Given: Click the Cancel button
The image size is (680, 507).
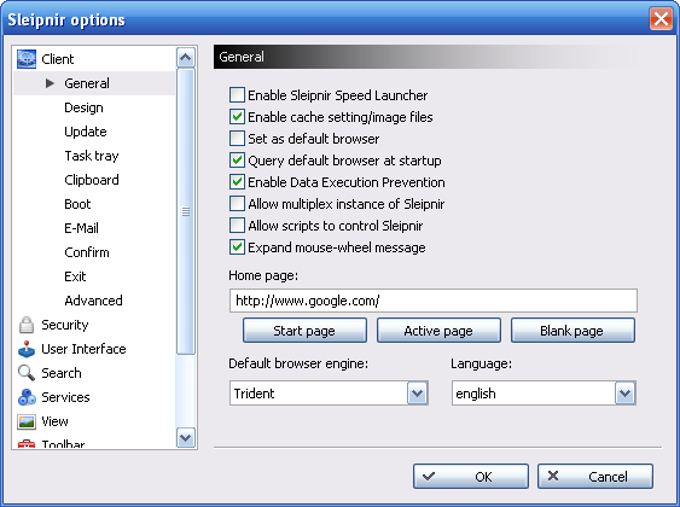Looking at the screenshot, I should click(x=595, y=476).
